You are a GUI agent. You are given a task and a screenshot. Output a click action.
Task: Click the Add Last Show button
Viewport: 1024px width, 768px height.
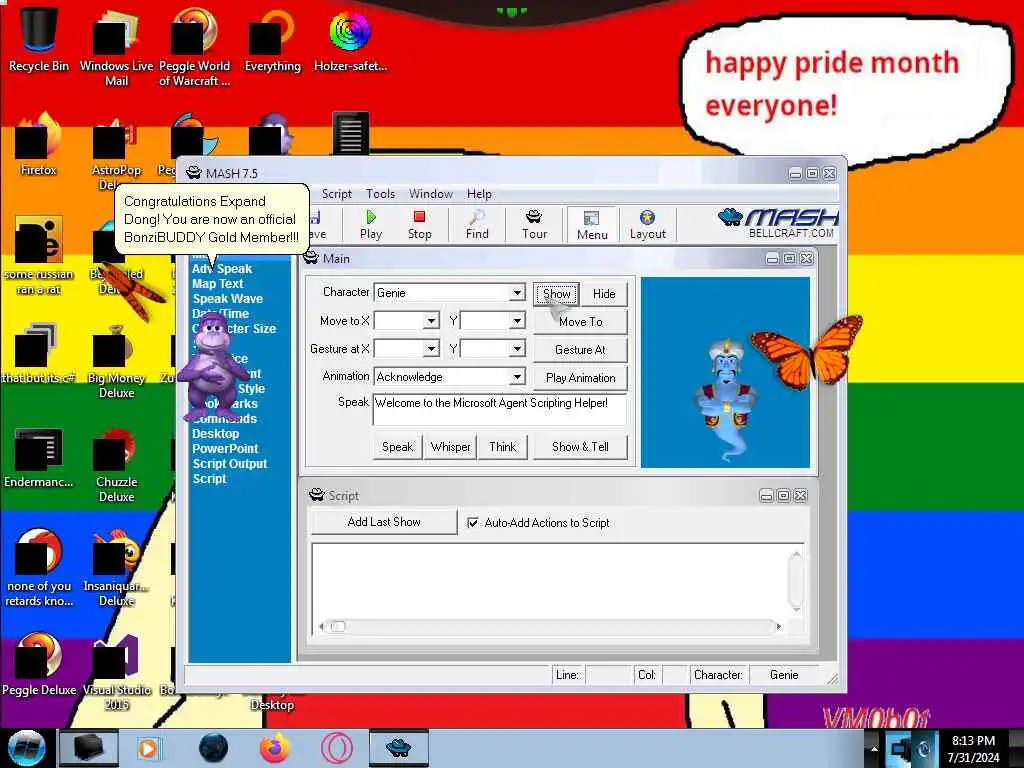click(x=384, y=522)
